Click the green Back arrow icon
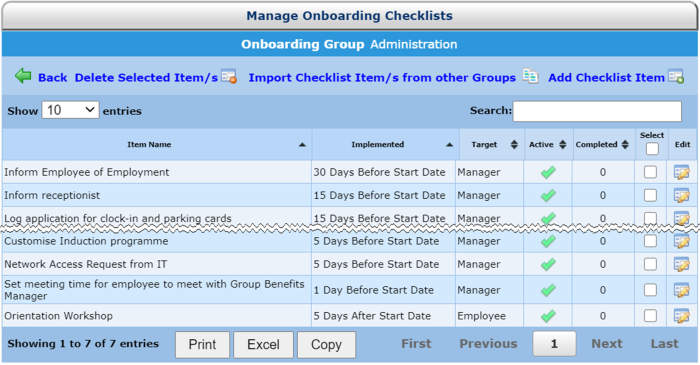 click(23, 76)
